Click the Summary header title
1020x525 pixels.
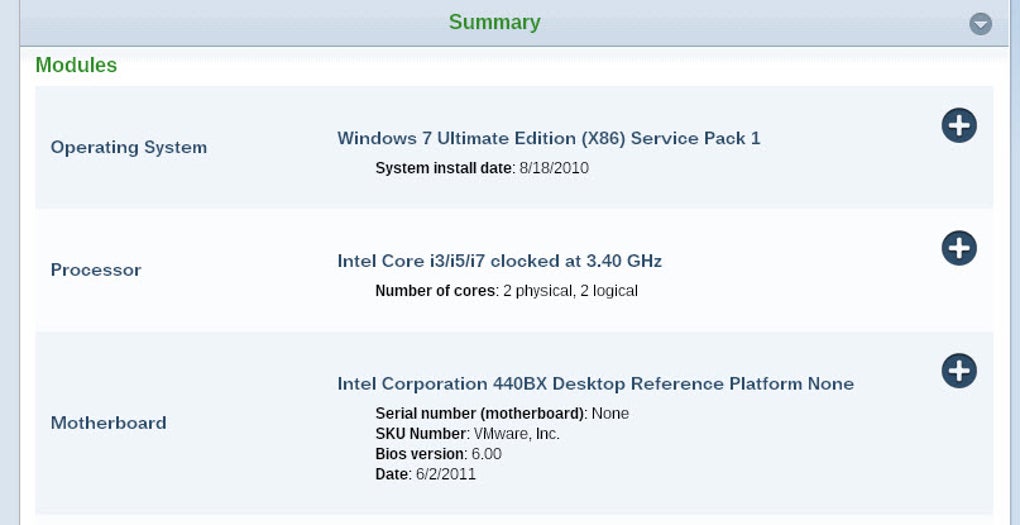[494, 23]
